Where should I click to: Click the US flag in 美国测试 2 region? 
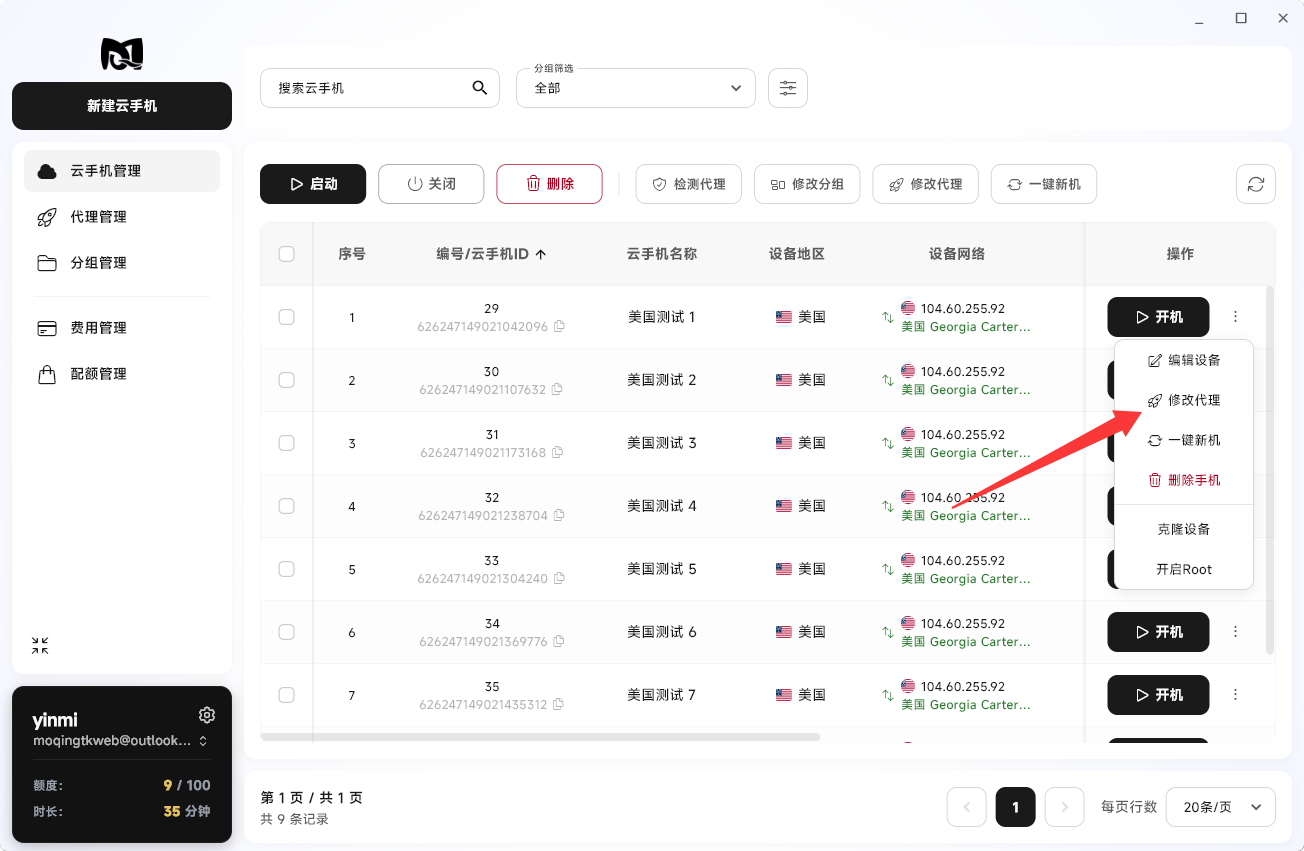(x=784, y=380)
